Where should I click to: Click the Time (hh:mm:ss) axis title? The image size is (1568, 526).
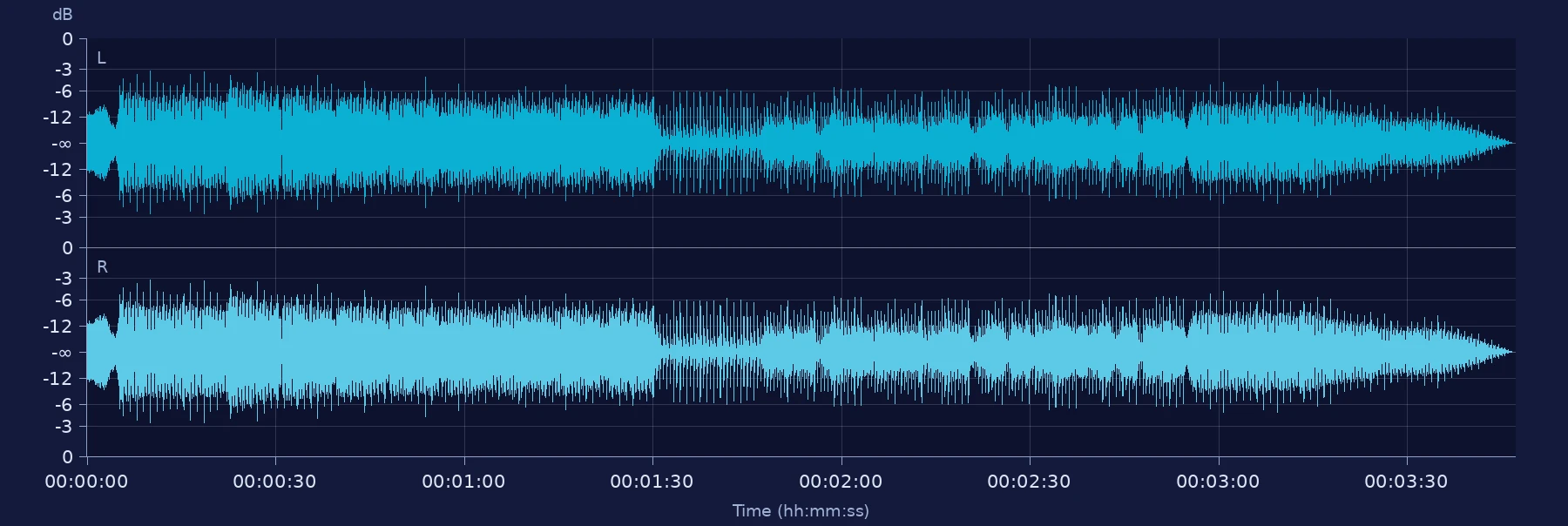point(801,511)
